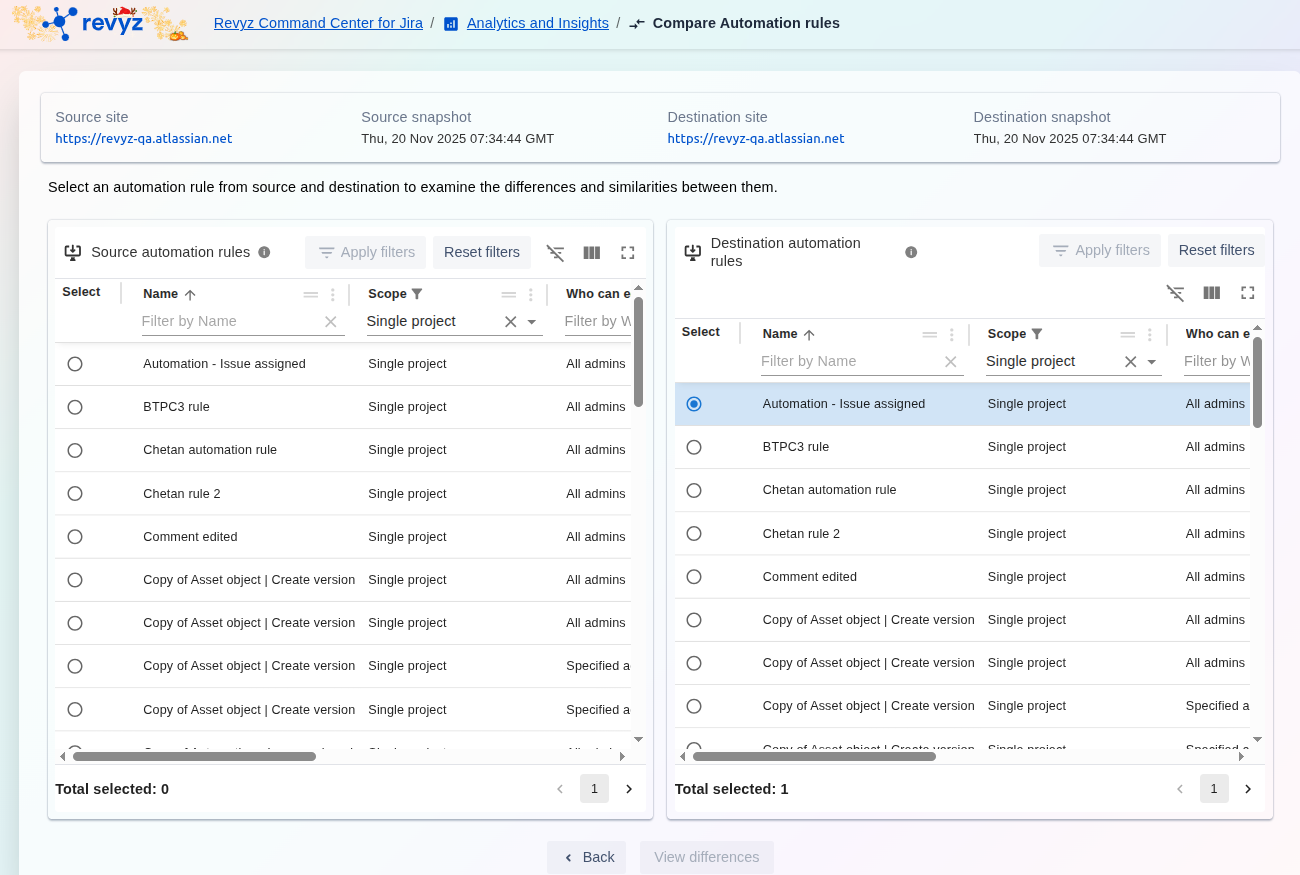Click the info icon beside Destination automation rules
This screenshot has height=875, width=1300.
(x=911, y=252)
